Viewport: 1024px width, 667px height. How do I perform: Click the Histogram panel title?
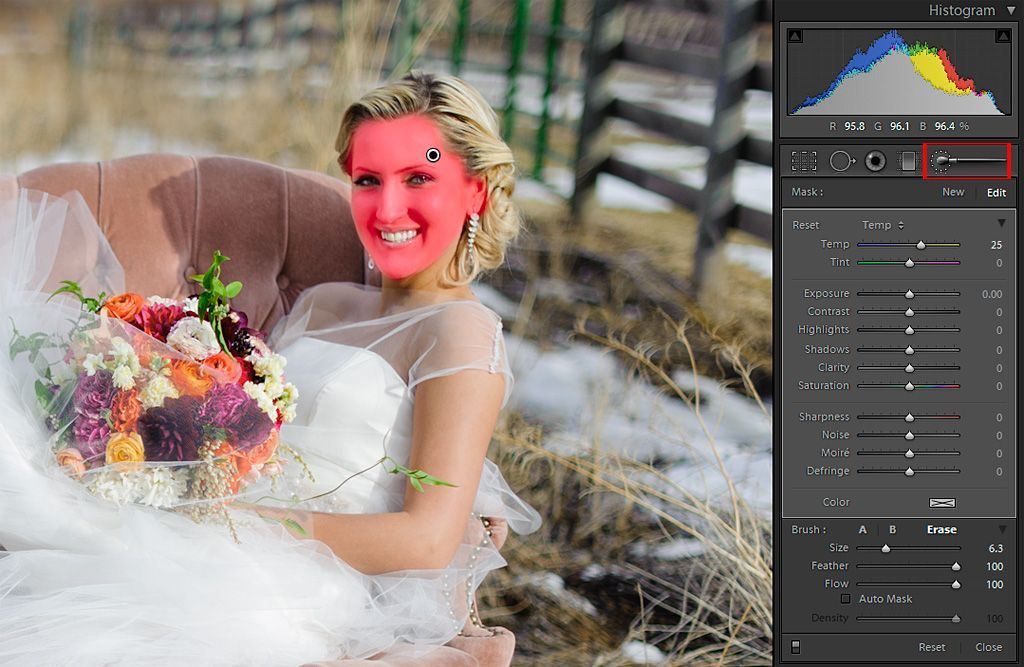pos(962,10)
